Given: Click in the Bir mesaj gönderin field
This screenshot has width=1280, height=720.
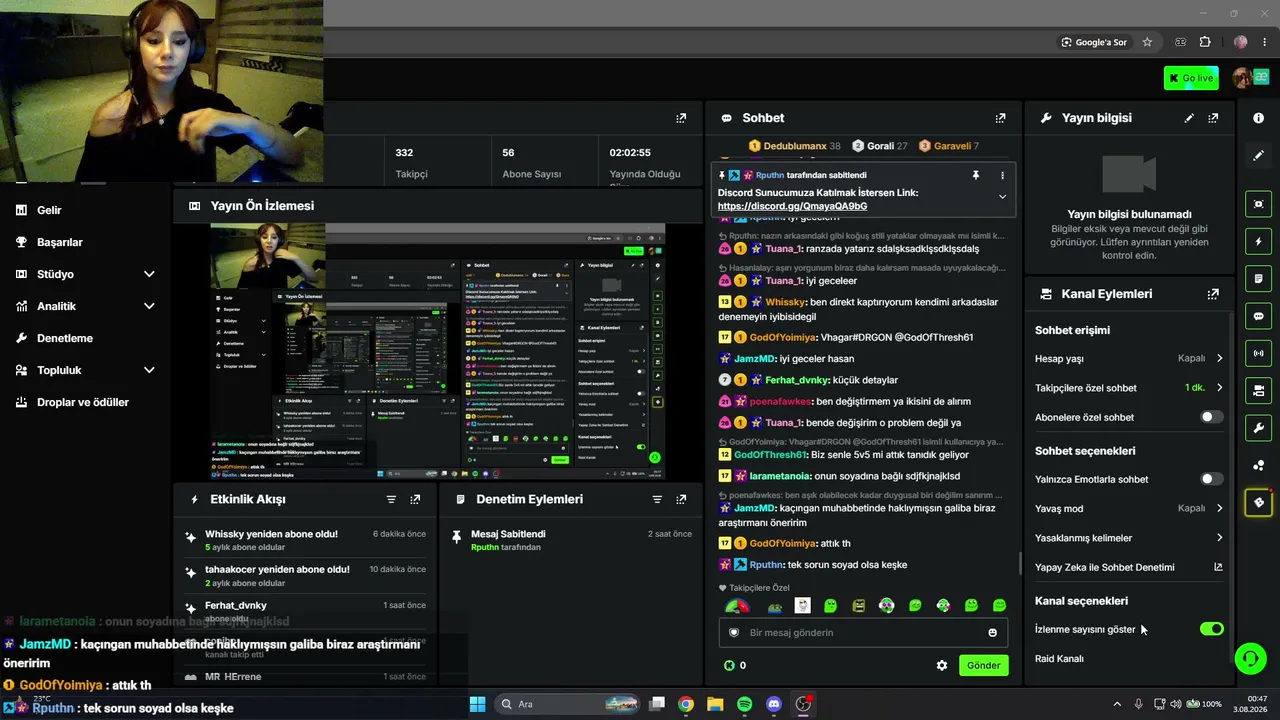Looking at the screenshot, I should point(863,632).
